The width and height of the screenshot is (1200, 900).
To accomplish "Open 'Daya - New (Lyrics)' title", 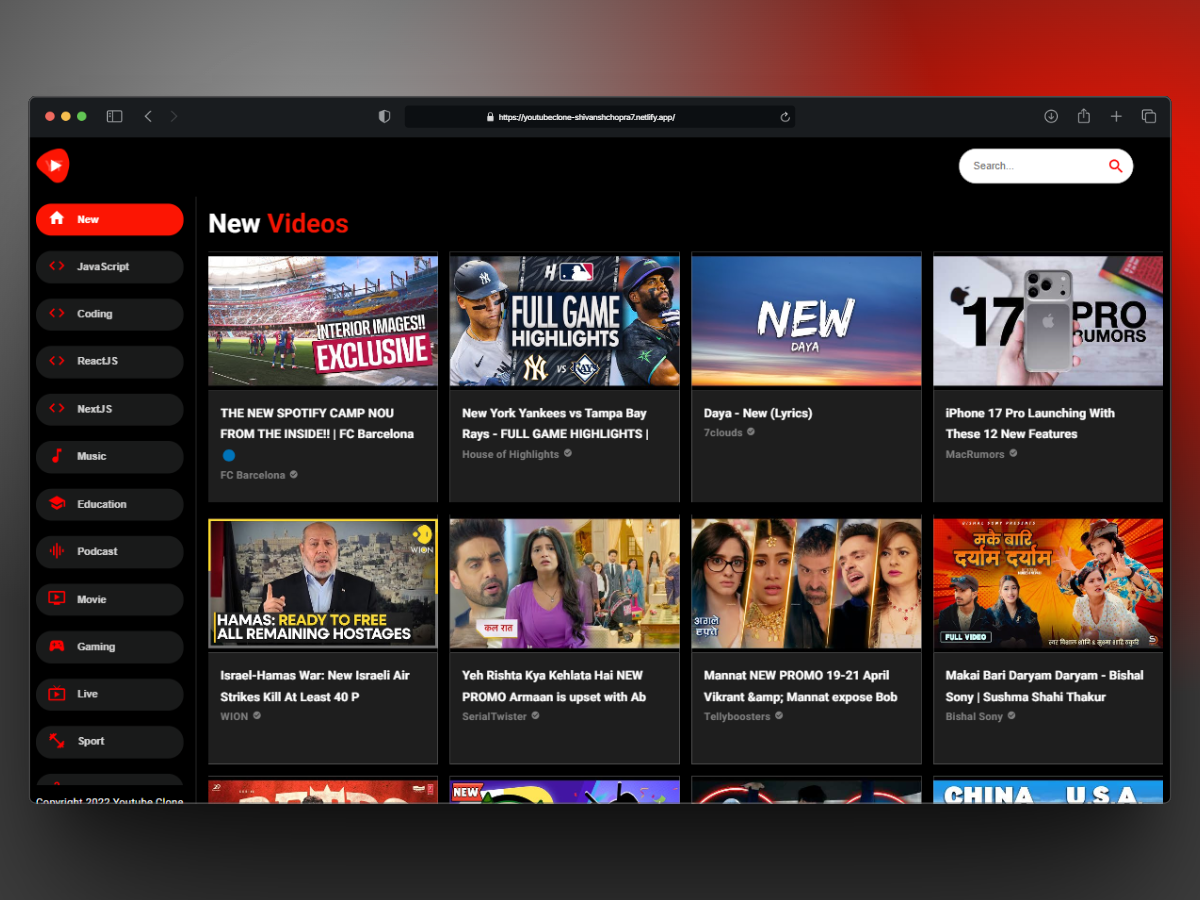I will pos(758,413).
